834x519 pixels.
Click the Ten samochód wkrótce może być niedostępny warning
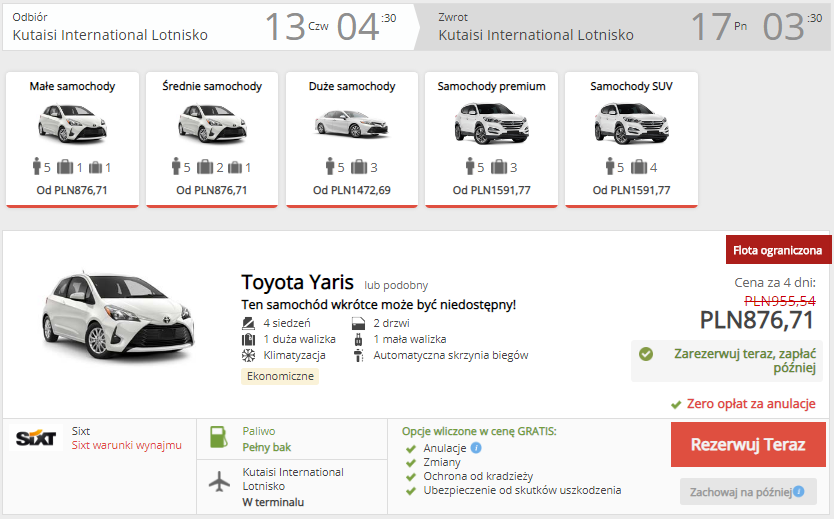pyautogui.click(x=378, y=305)
